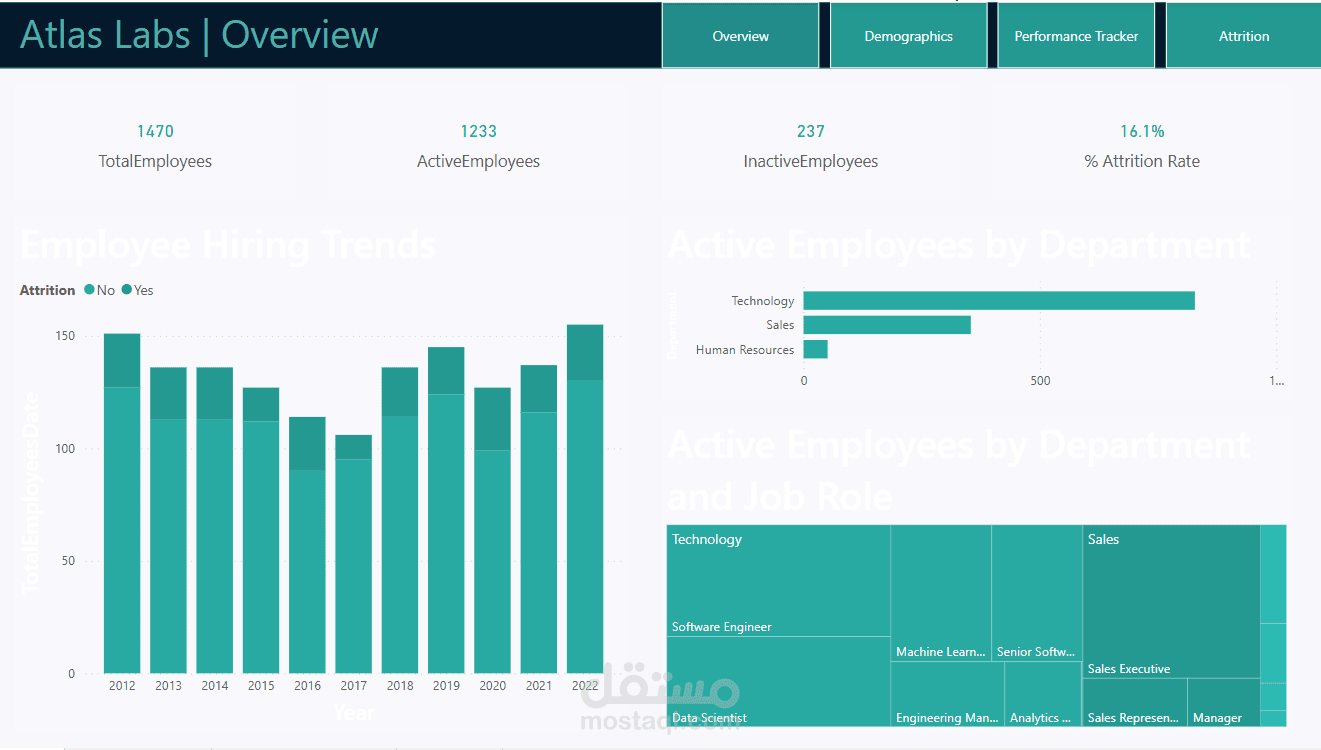
Task: Select the lower 'No' segment of 2016 column
Action: [307, 571]
